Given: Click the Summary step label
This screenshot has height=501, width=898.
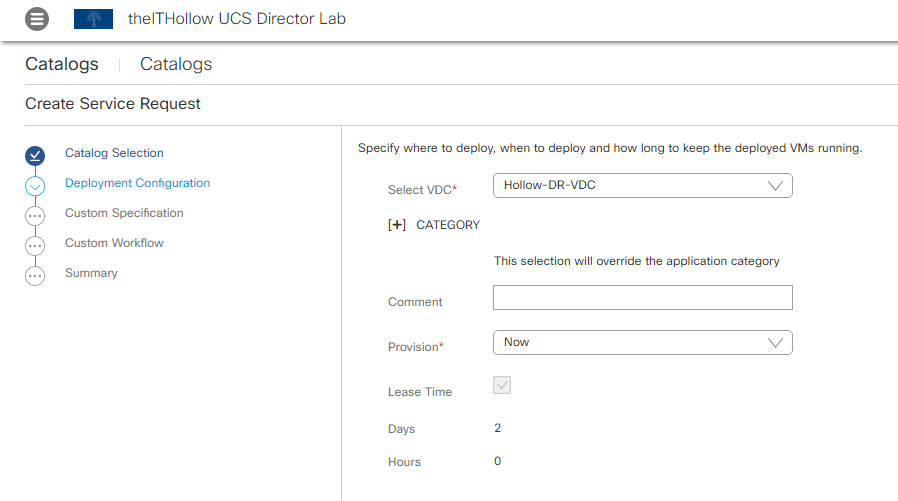Looking at the screenshot, I should point(91,273).
